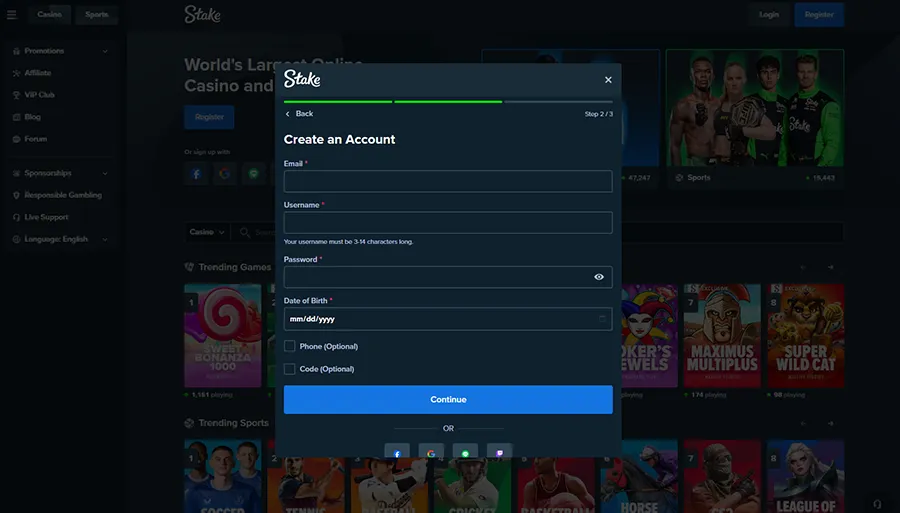Screen dimensions: 900x513
Task: Click the search magnifier icon
Action: [245, 232]
